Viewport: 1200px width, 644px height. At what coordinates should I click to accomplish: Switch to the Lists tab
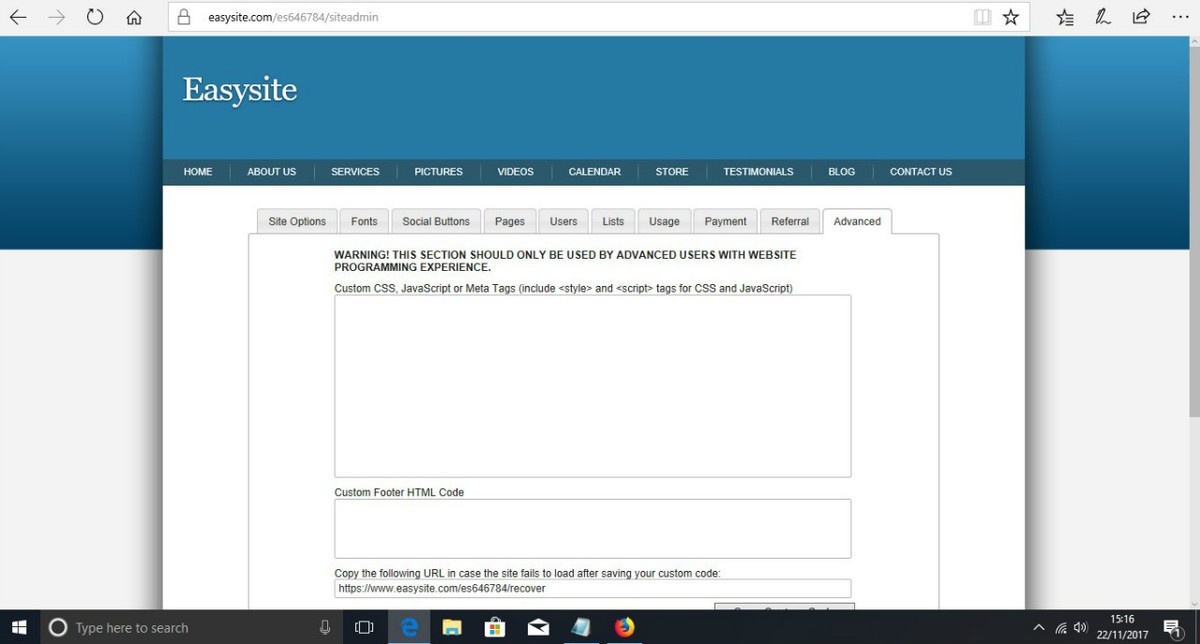pos(613,221)
